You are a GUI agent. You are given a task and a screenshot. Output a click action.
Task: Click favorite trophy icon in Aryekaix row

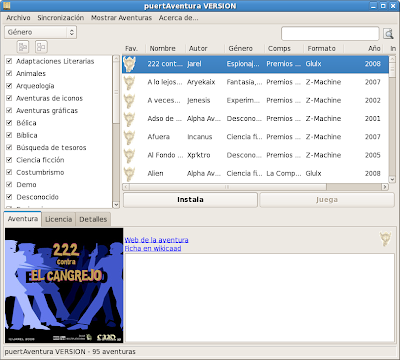[x=129, y=82]
